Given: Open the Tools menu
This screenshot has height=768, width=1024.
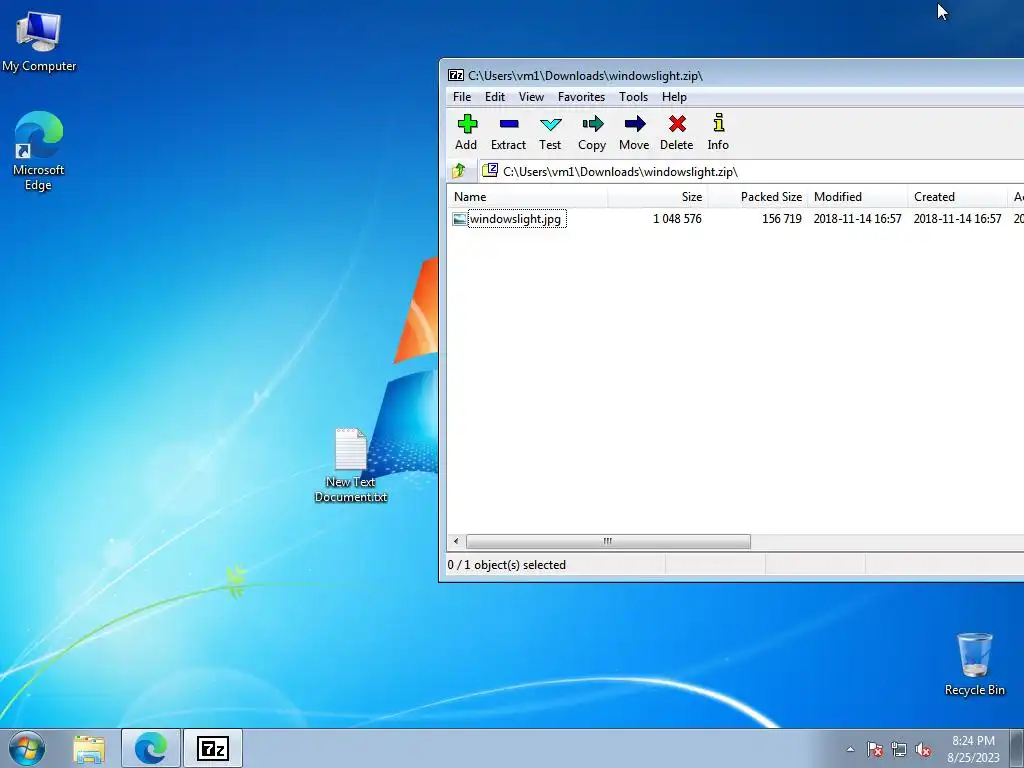Looking at the screenshot, I should 633,97.
